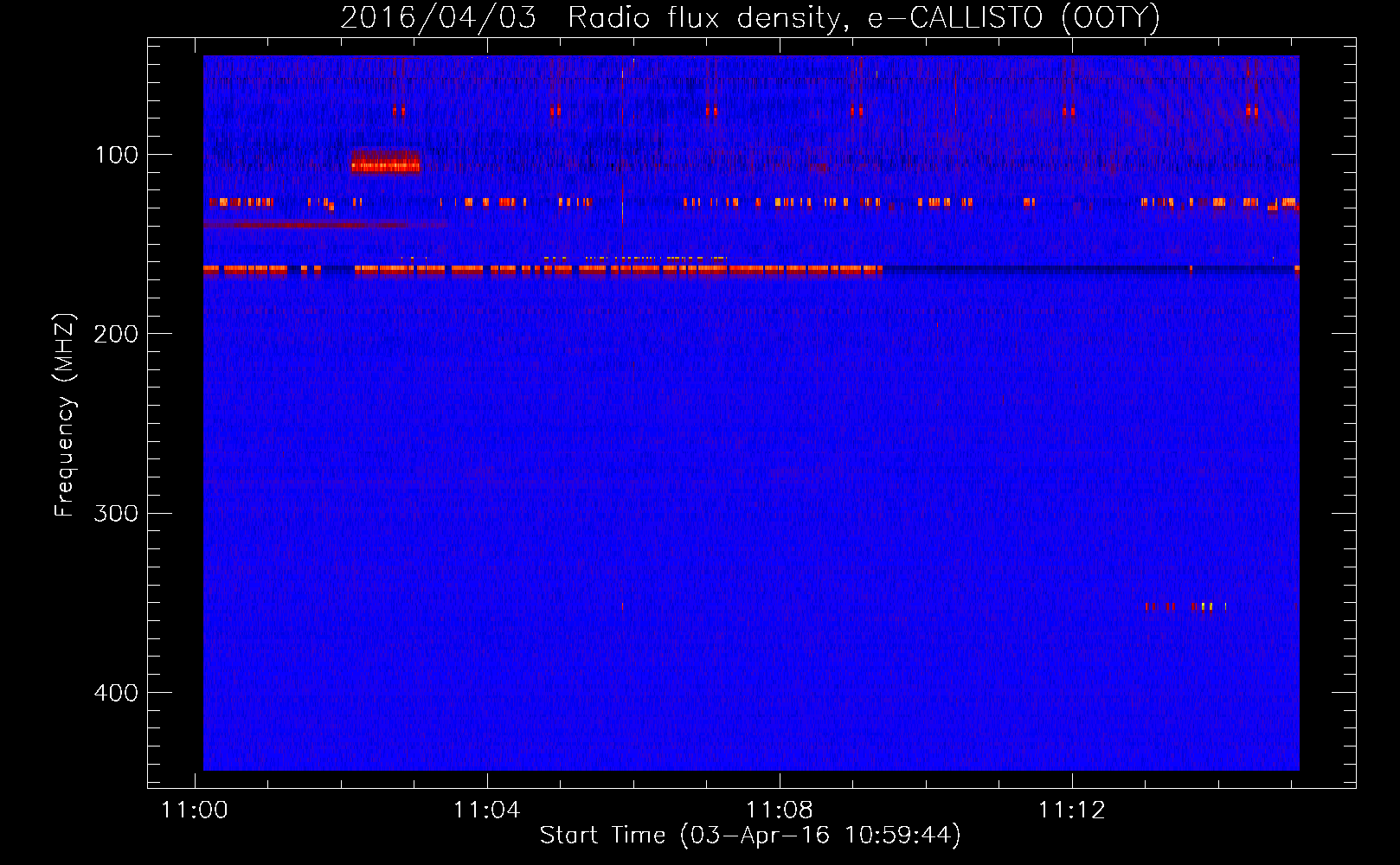
Task: Click the 11:00 time tick label
Action: (195, 810)
